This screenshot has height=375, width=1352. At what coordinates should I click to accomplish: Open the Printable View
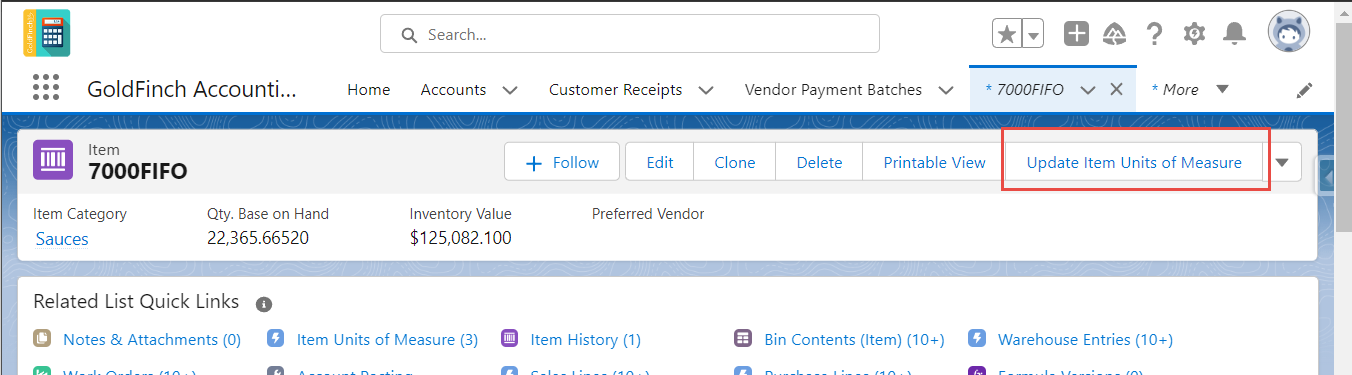pyautogui.click(x=934, y=162)
